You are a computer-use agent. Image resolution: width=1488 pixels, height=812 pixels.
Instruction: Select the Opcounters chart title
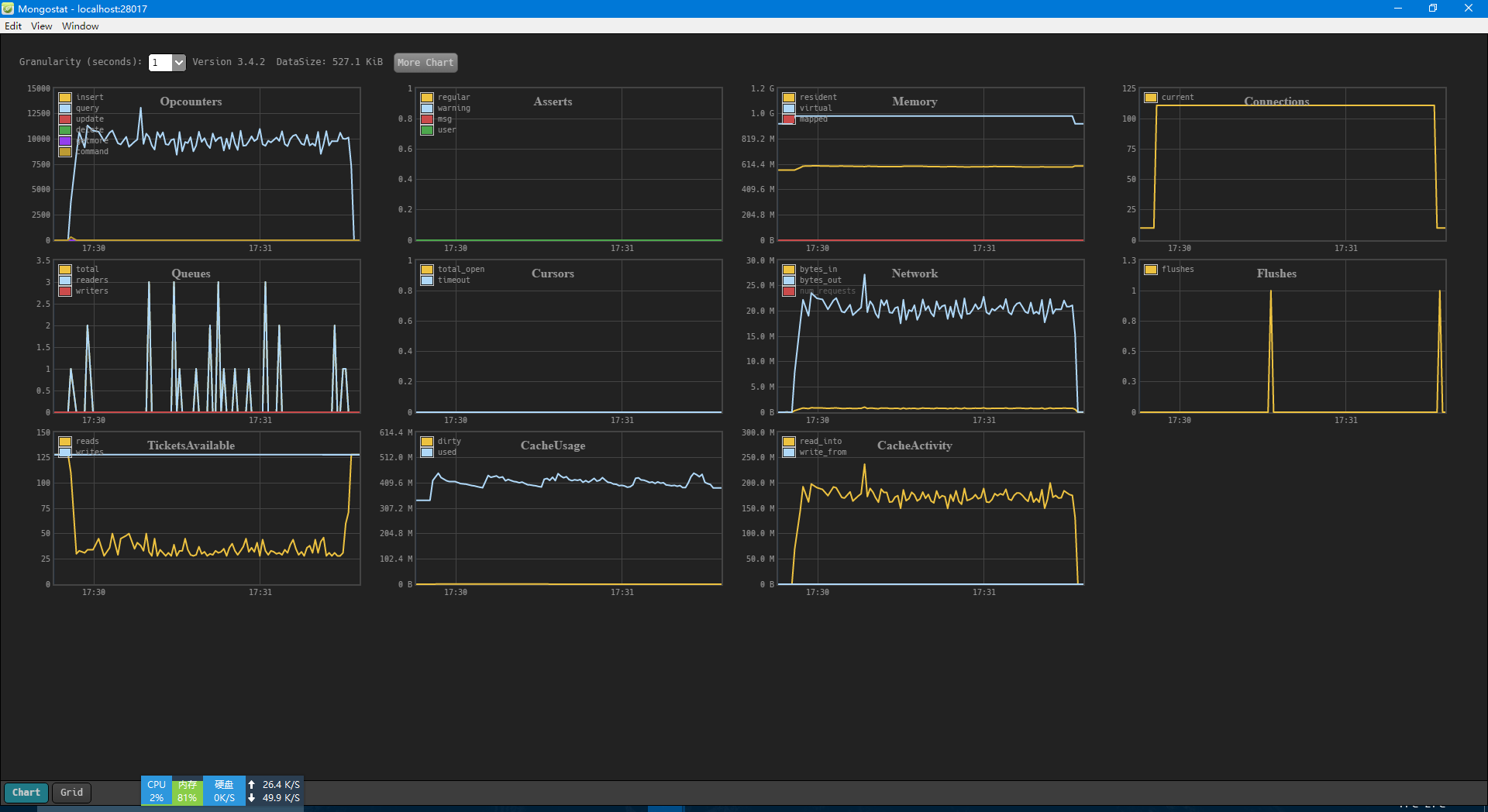(x=191, y=101)
